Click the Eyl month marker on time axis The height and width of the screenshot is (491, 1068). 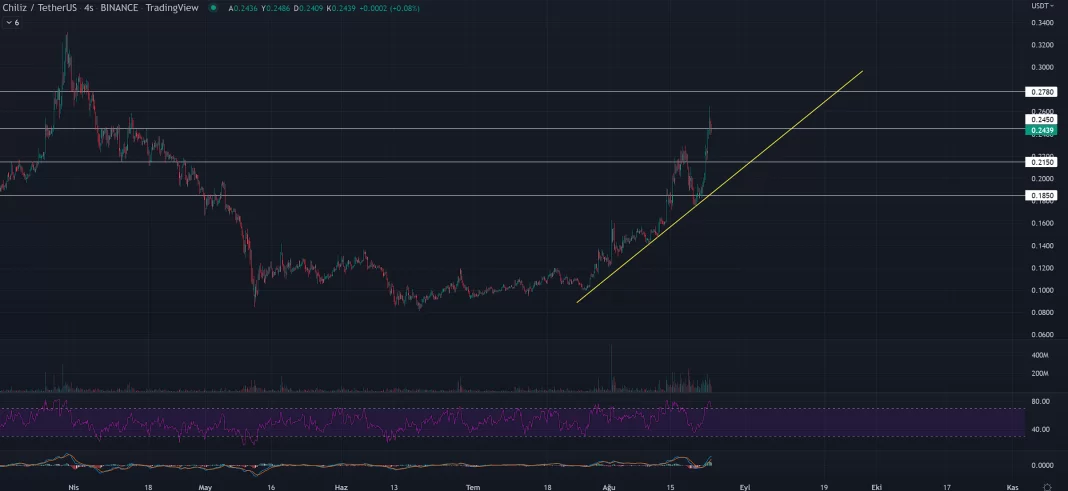point(743,485)
